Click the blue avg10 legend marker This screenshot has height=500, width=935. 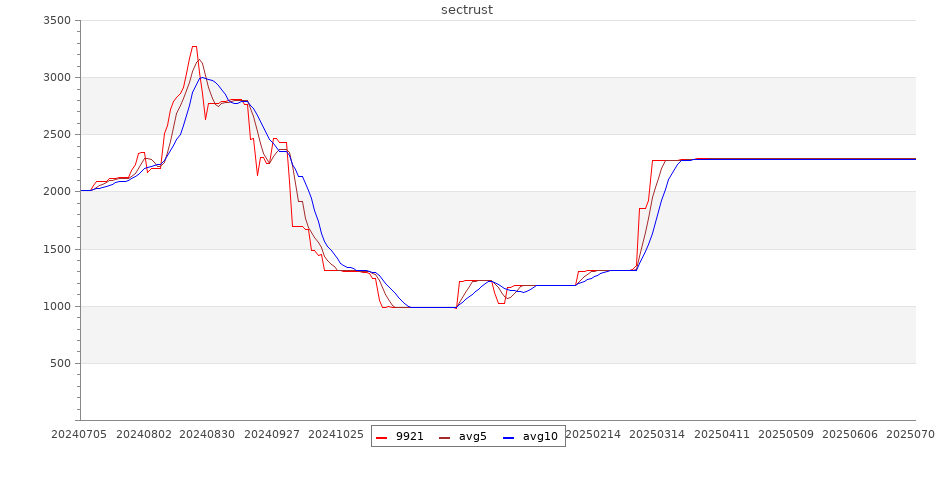click(x=508, y=437)
